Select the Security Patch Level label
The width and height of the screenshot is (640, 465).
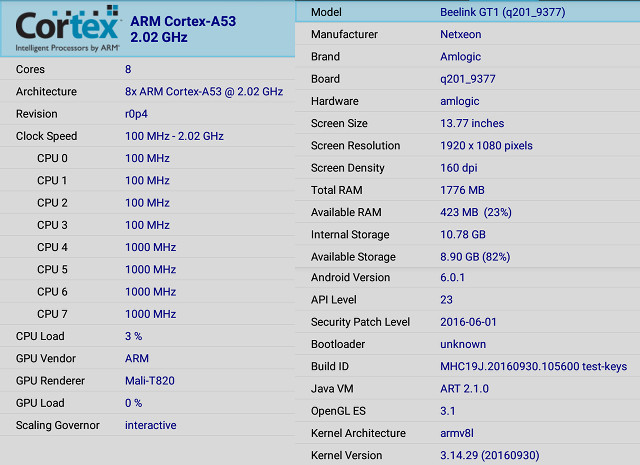tap(360, 322)
